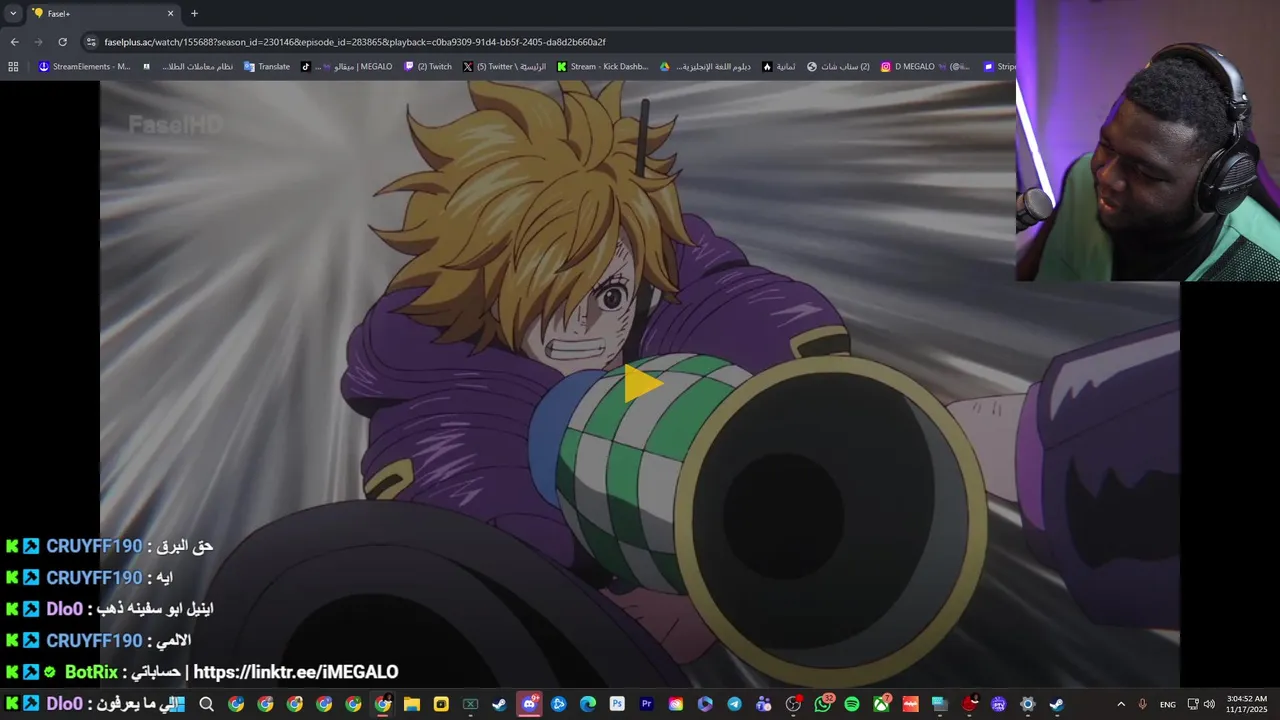The width and height of the screenshot is (1280, 720).
Task: Open the Twitch bookmark
Action: 428,67
